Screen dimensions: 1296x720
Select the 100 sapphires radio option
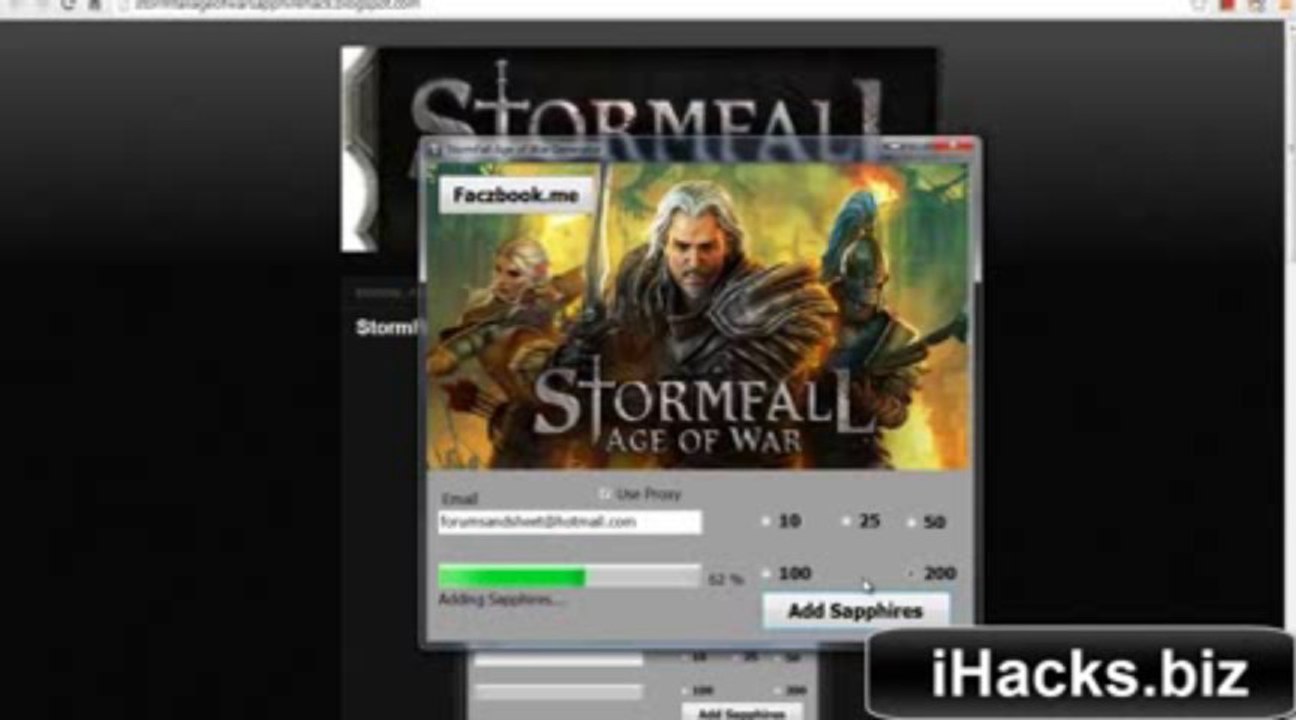766,574
